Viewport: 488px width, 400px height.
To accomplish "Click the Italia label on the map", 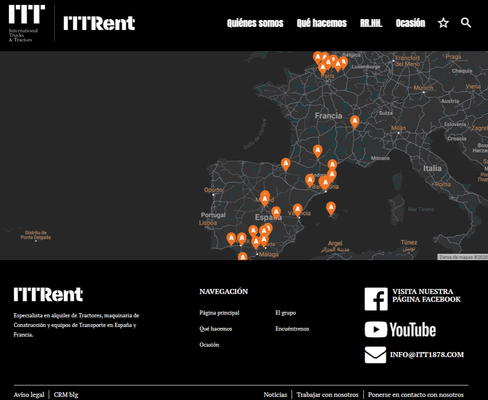I will point(432,168).
